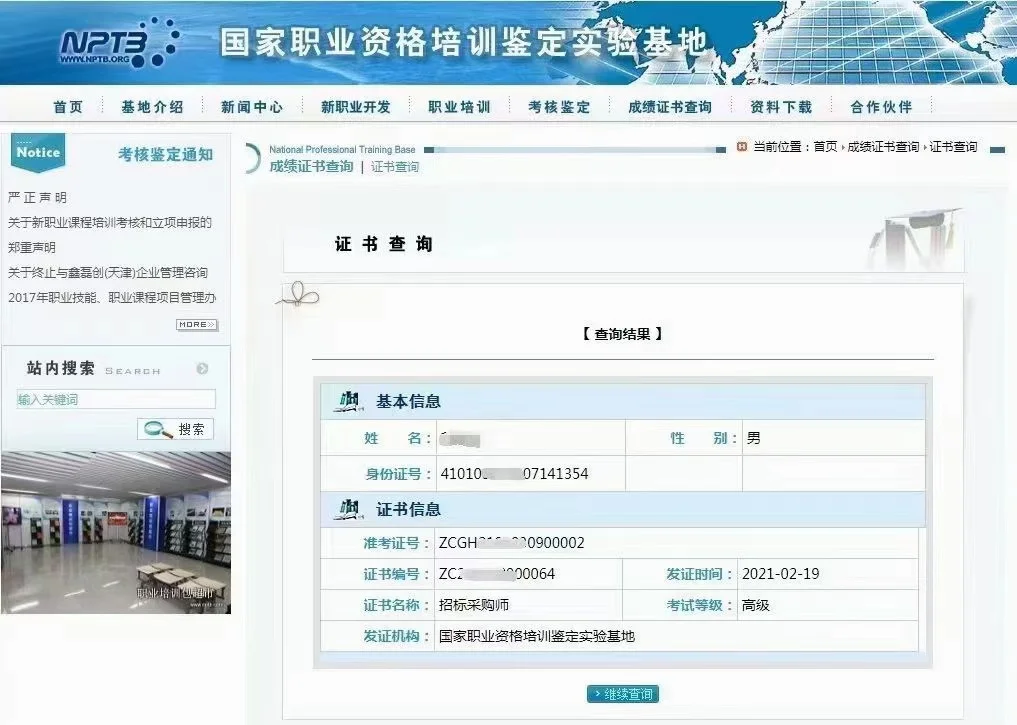Viewport: 1017px width, 725px height.
Task: Open the 考核鉴定 menu item
Action: [559, 105]
